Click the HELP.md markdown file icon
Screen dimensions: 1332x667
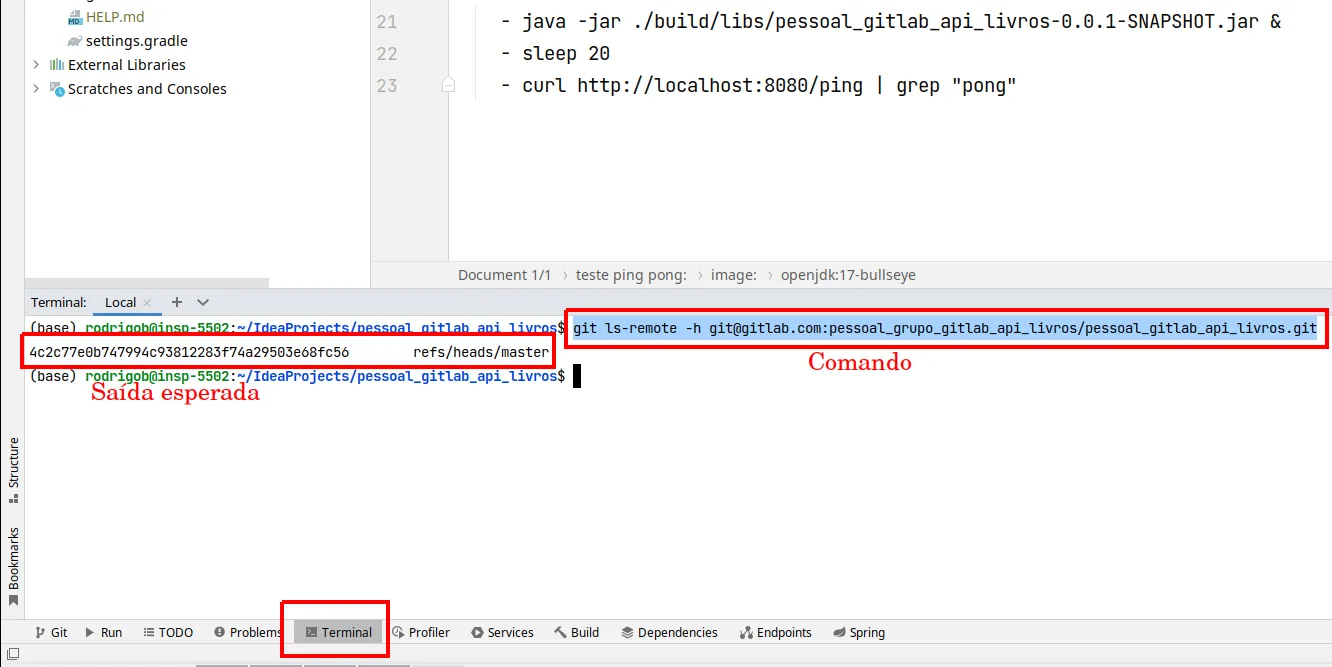tap(75, 18)
